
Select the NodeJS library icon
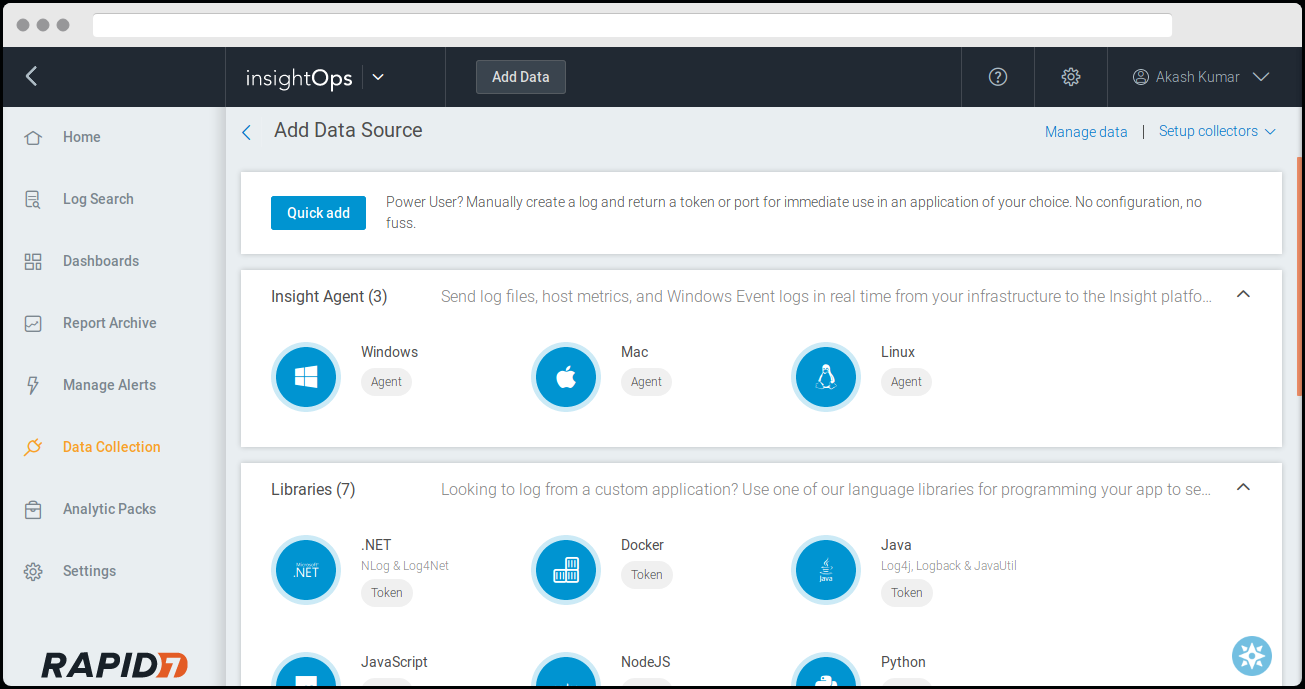566,671
